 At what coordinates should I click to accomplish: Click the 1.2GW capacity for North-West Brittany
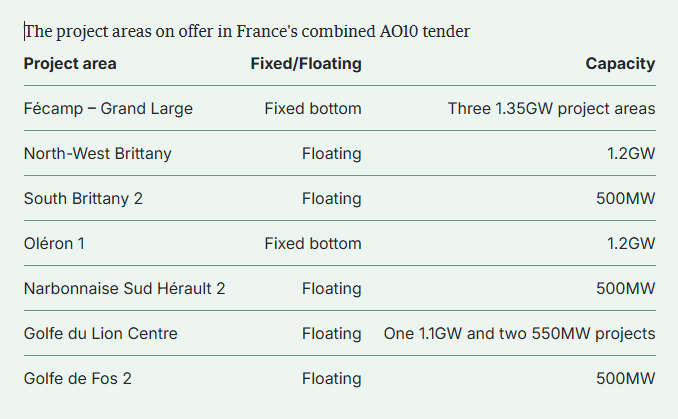tap(630, 154)
